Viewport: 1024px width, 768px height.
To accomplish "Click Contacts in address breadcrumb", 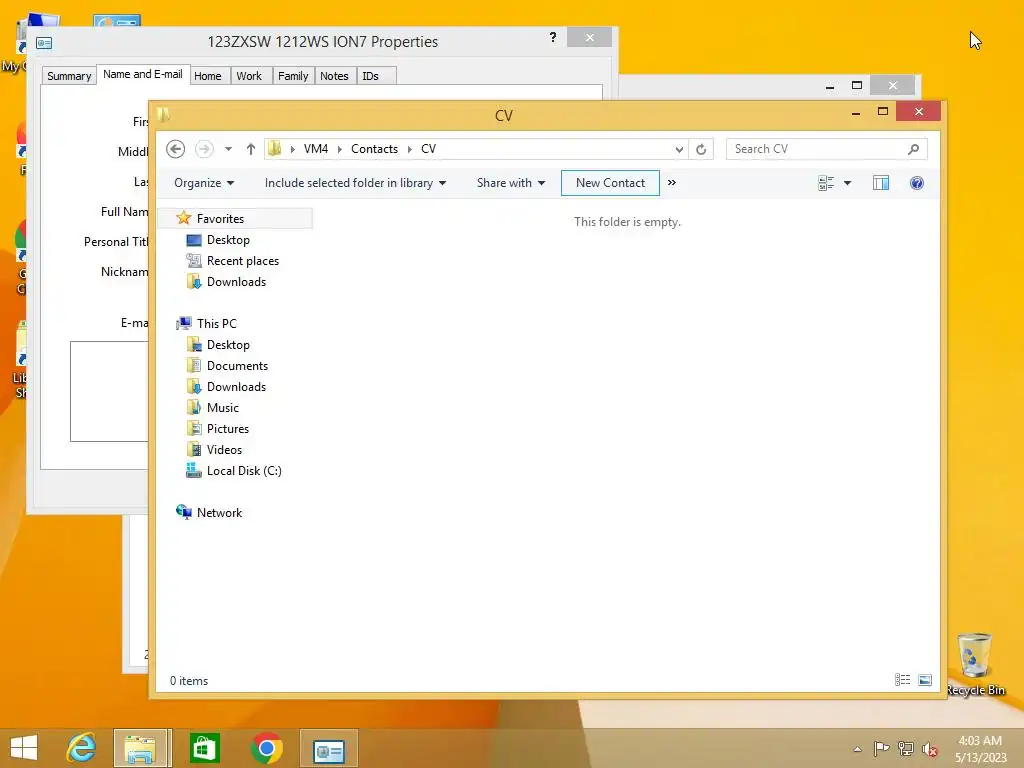I will point(374,149).
